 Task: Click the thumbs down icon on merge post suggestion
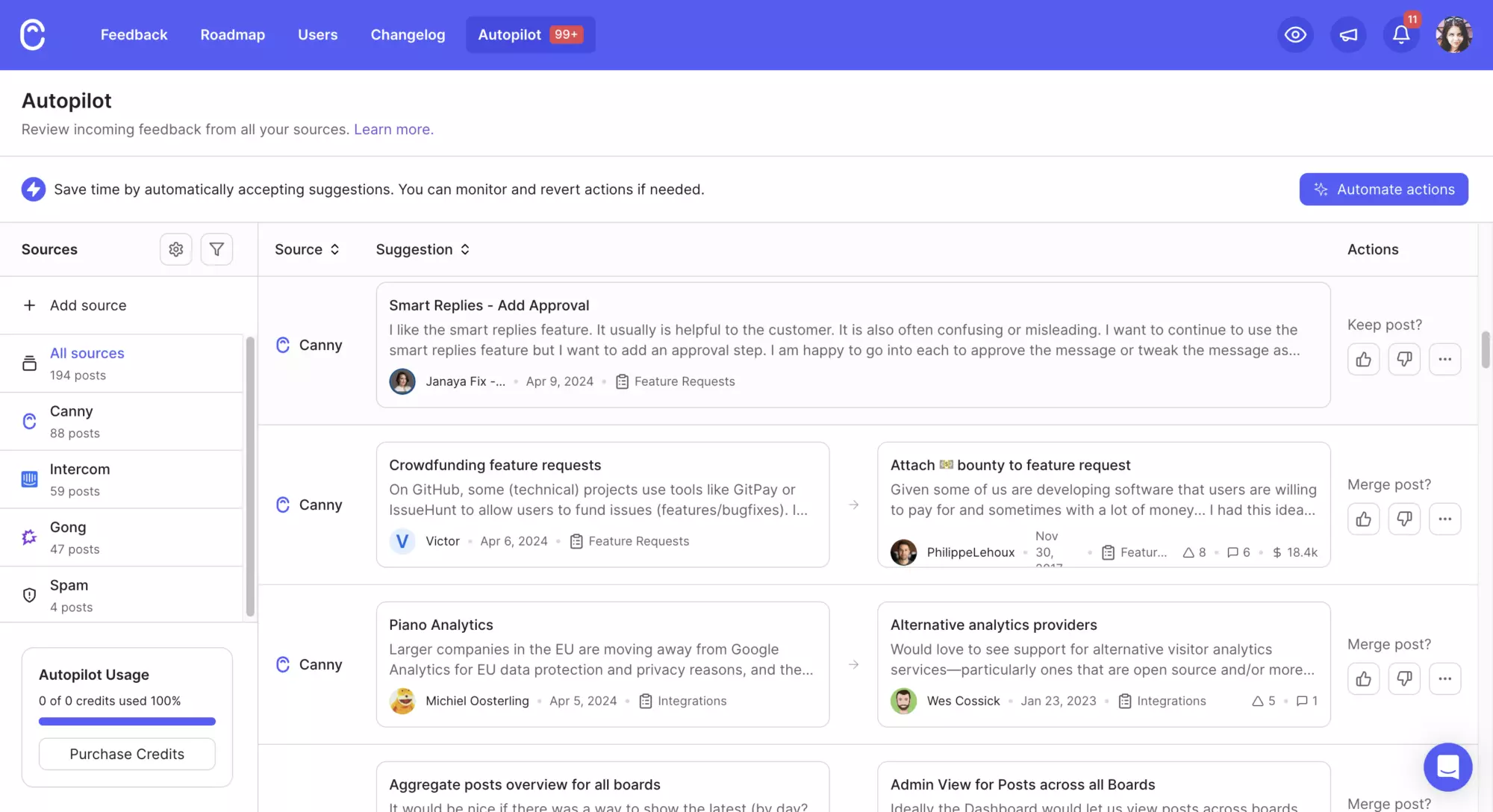[x=1404, y=519]
